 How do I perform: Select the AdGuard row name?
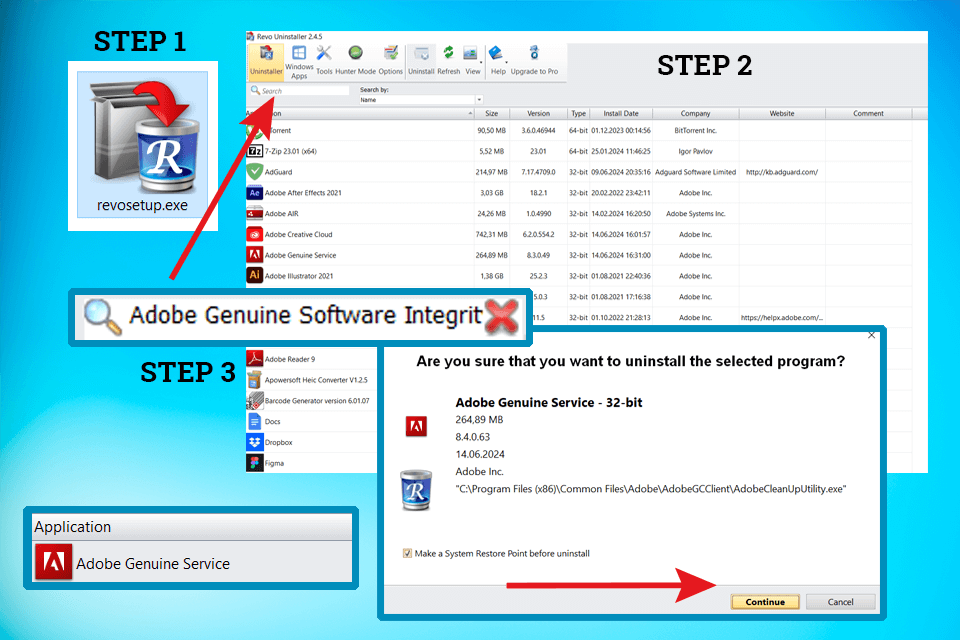point(279,172)
